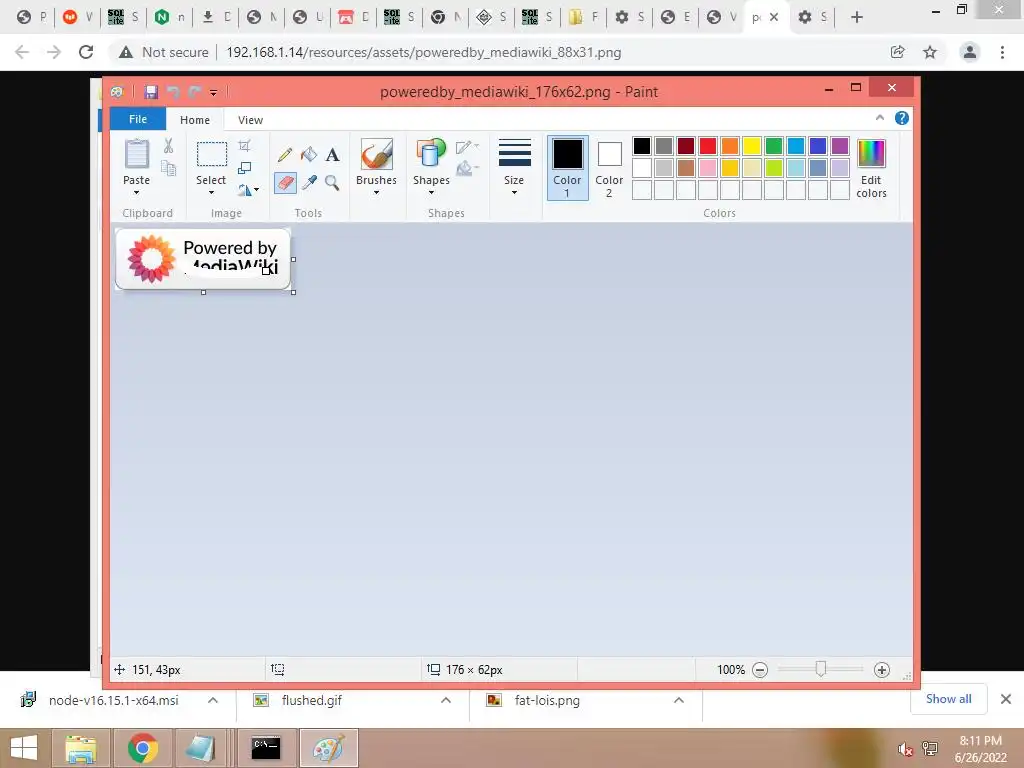Image resolution: width=1024 pixels, height=768 pixels.
Task: Expand the Shapes dropdown arrow
Action: pos(431,193)
